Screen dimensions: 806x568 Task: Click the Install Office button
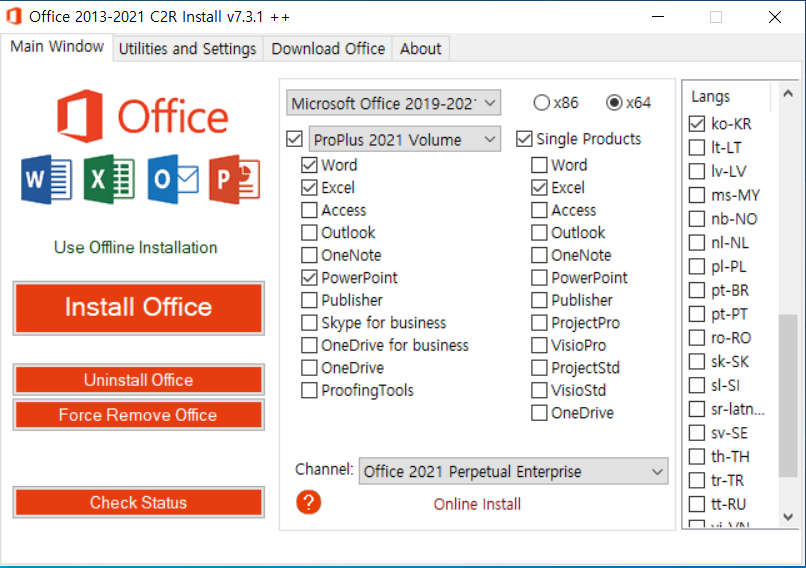[139, 307]
